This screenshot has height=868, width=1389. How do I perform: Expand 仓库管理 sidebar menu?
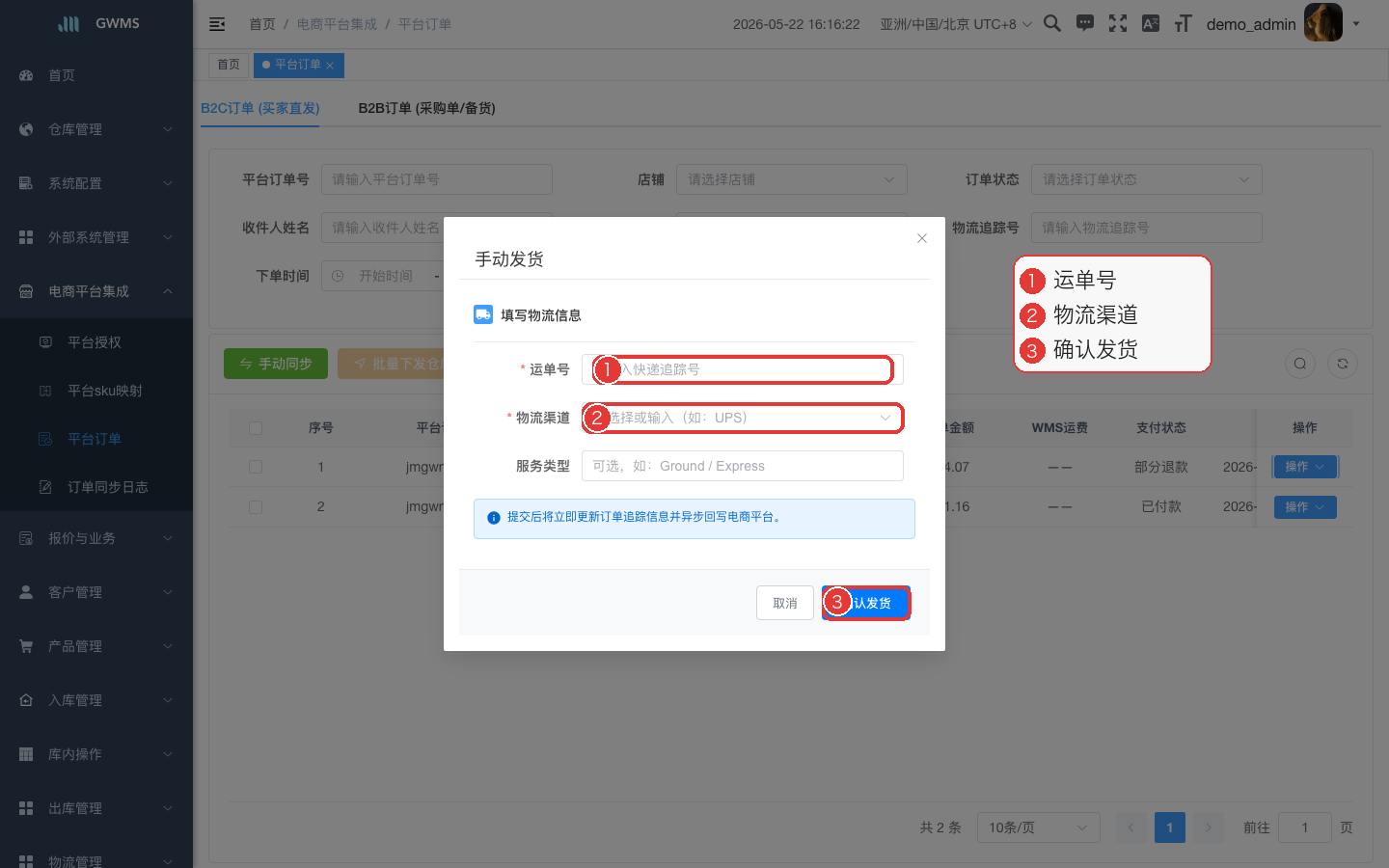(96, 129)
